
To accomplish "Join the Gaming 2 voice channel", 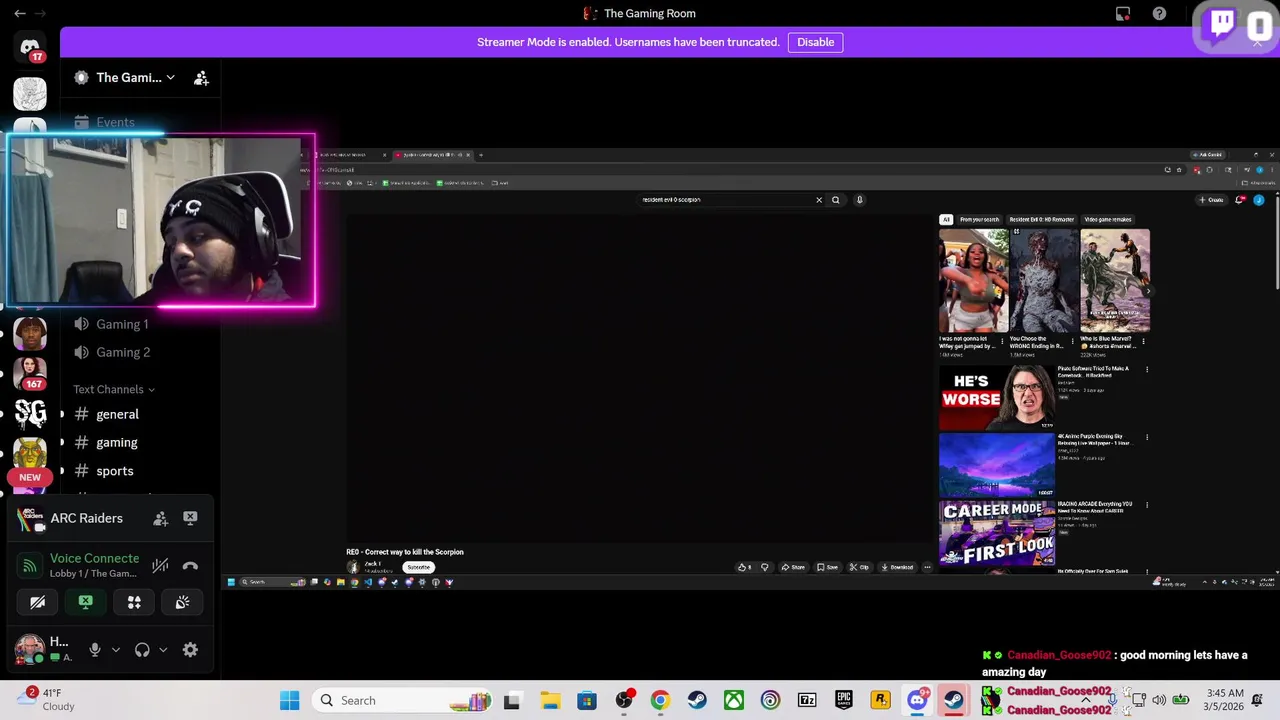I will tap(122, 352).
